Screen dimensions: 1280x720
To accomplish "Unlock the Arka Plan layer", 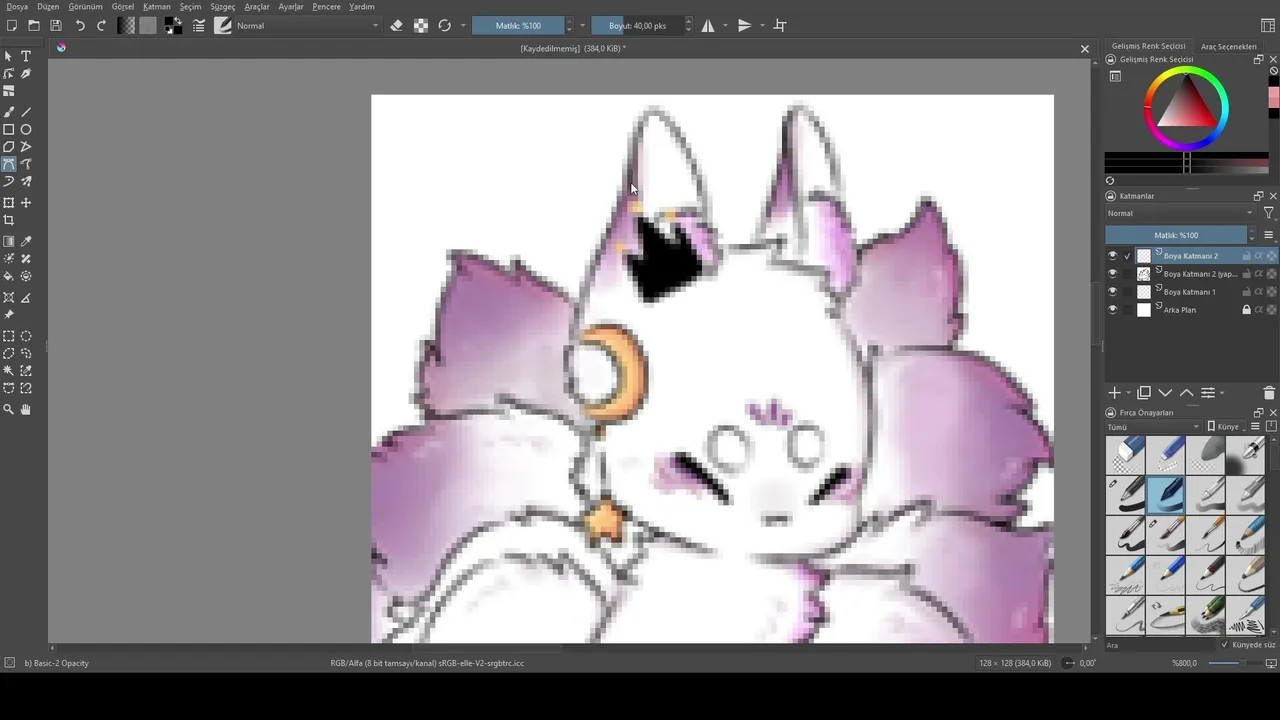I will (x=1246, y=310).
